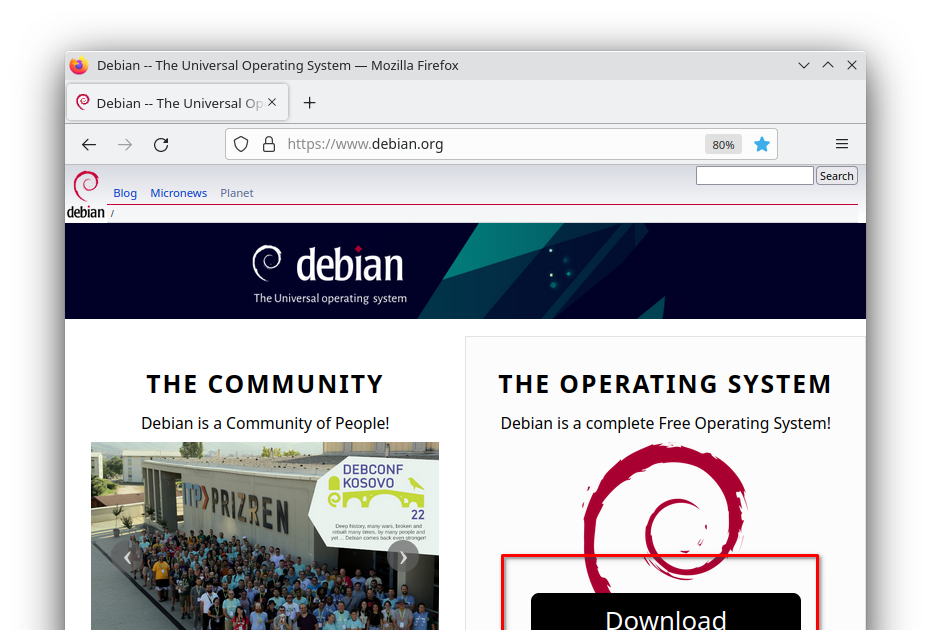Maximize the Firefox window with the up chevron
The image size is (931, 630).
click(x=828, y=65)
